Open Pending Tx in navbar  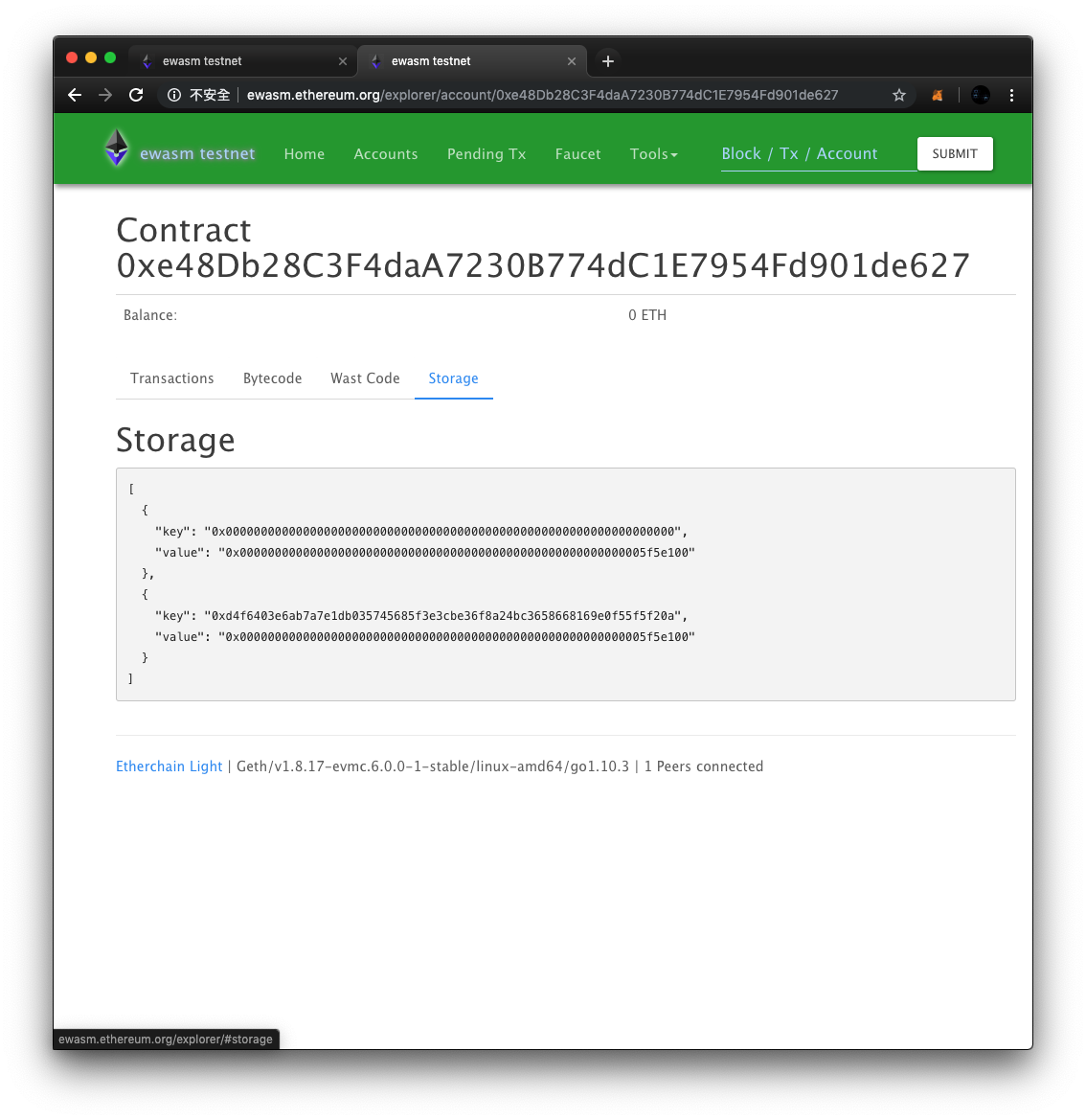(486, 154)
